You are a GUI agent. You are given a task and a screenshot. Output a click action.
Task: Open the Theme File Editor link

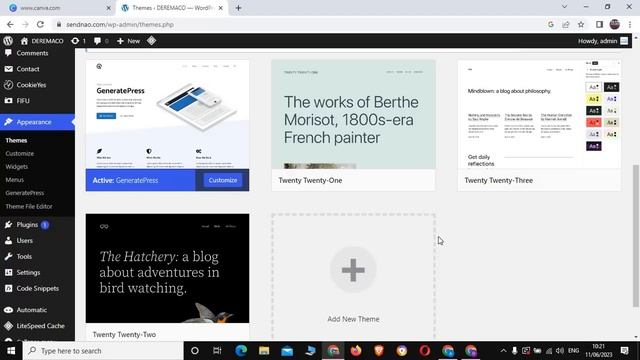[29, 207]
